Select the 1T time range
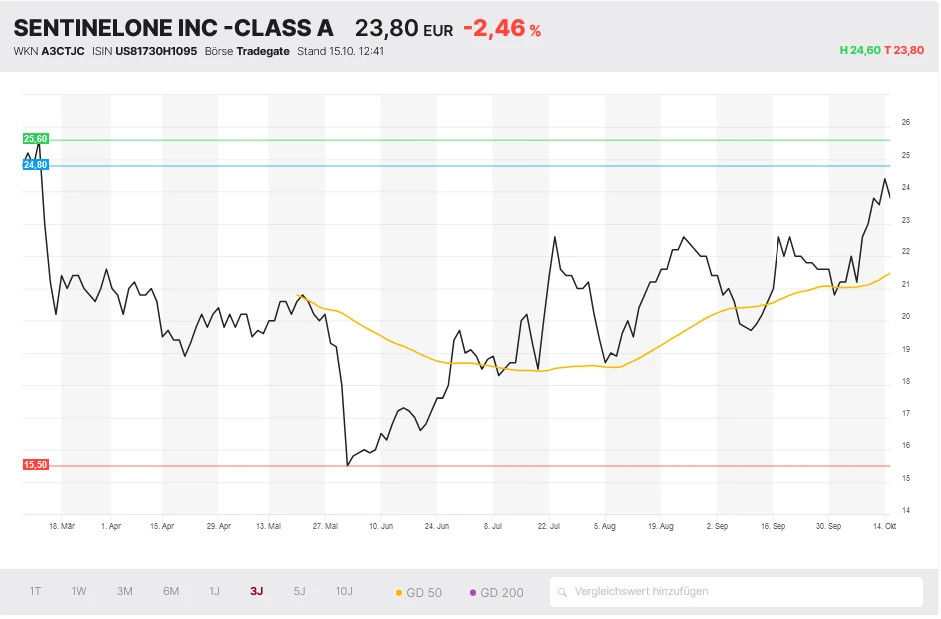The height and width of the screenshot is (619, 941). pos(35,591)
